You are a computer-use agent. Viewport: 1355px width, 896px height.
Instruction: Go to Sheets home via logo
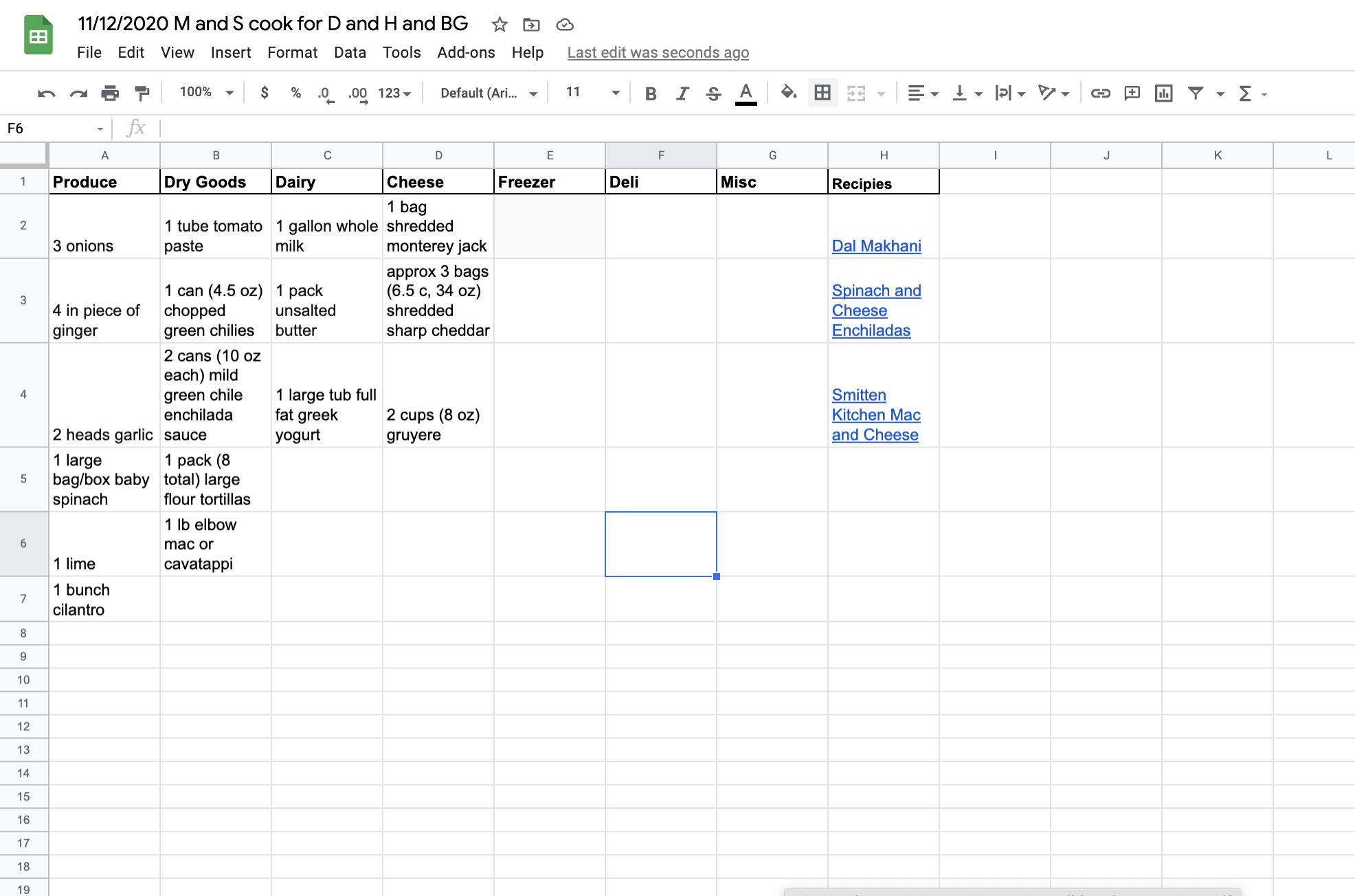[38, 34]
